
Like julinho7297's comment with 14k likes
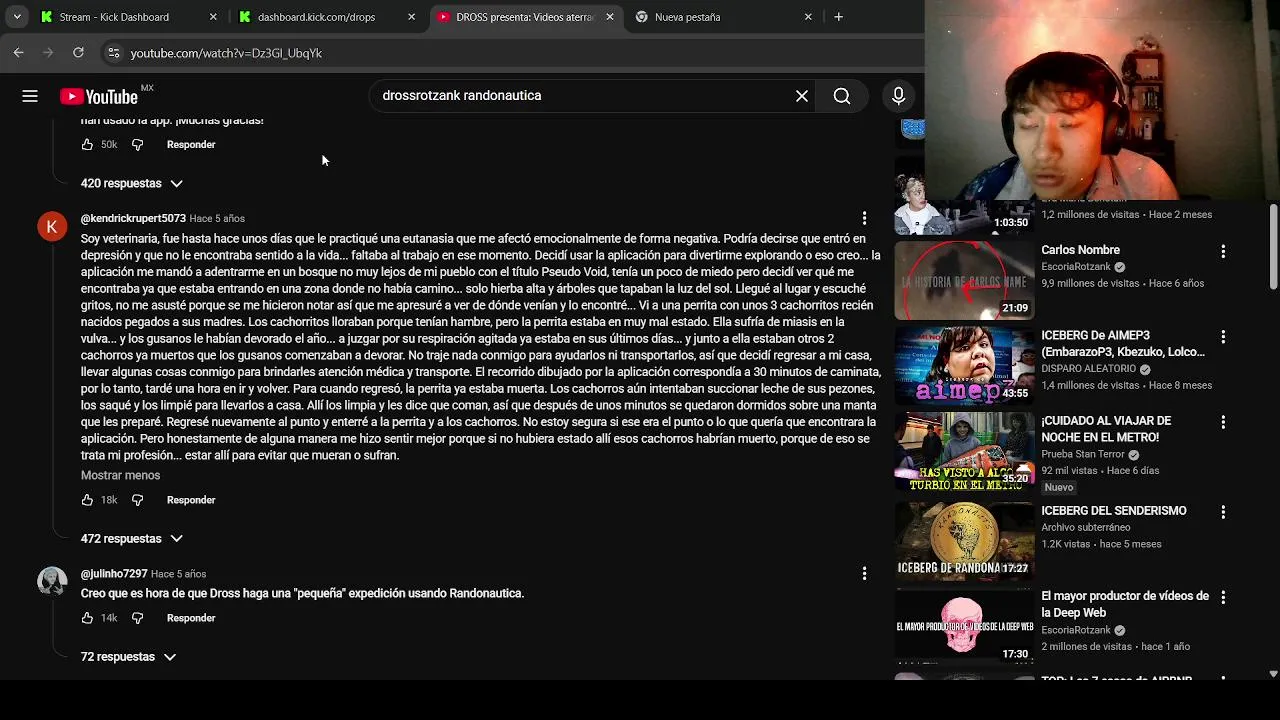click(87, 618)
